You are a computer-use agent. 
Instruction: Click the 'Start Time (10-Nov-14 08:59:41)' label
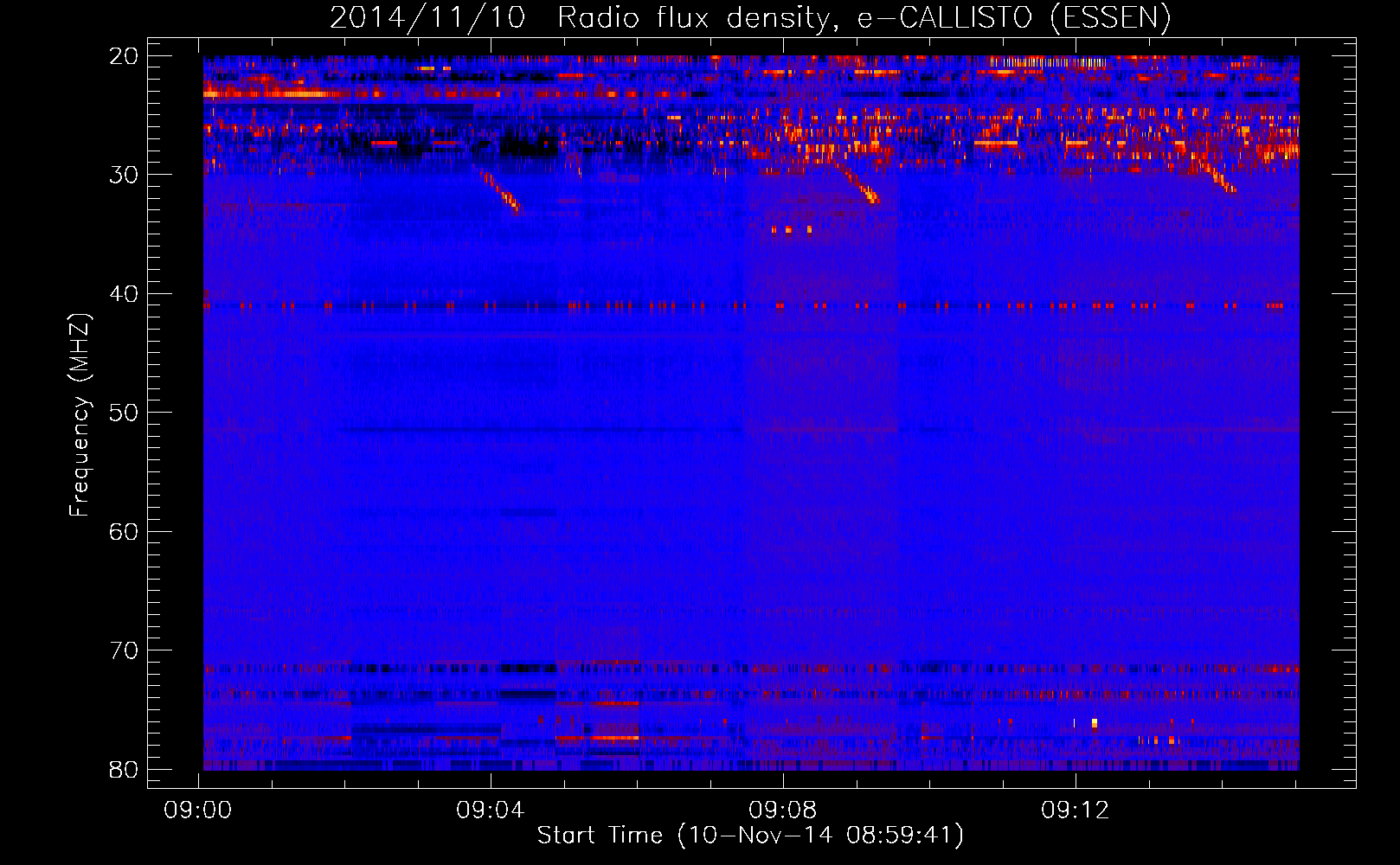[750, 836]
